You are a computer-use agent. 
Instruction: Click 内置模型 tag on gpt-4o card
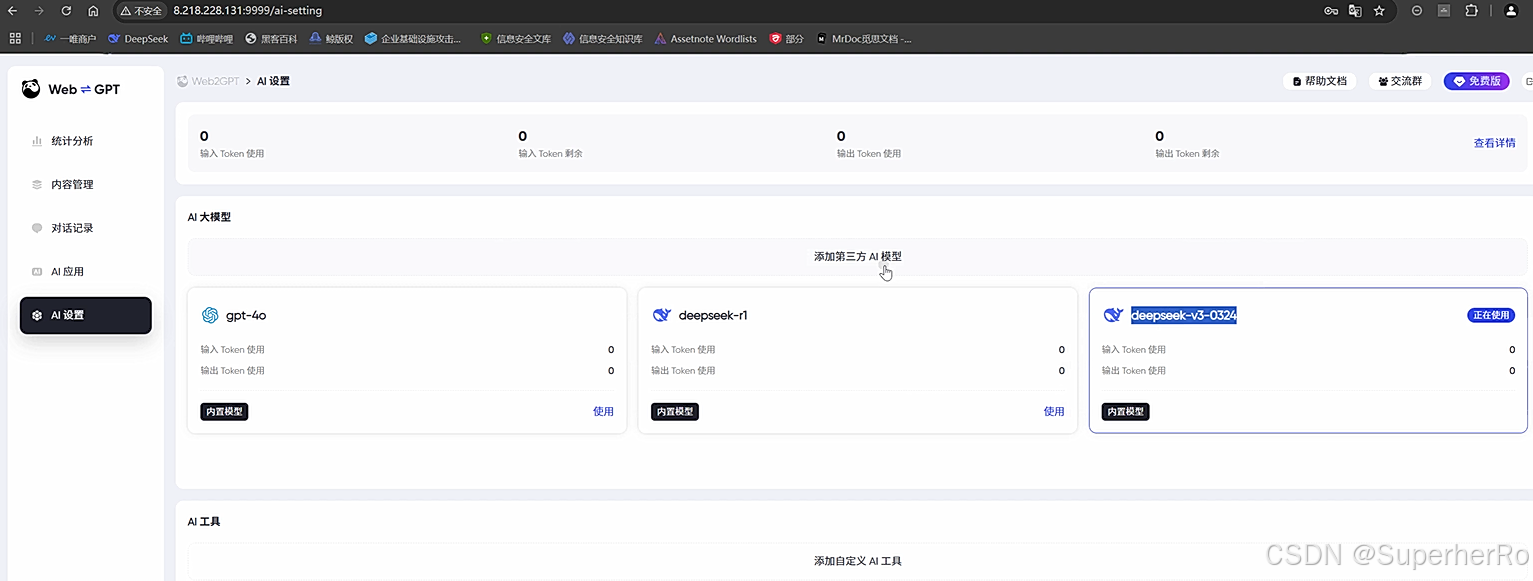click(x=224, y=411)
